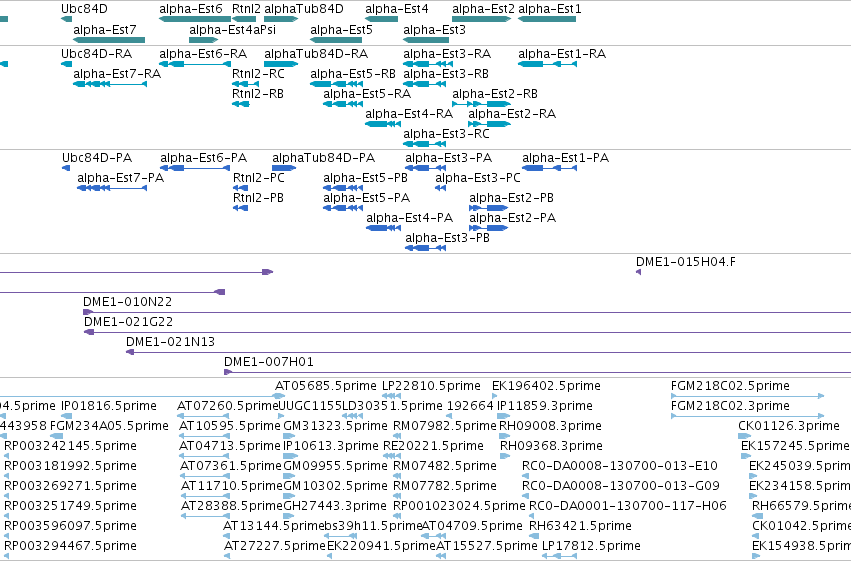Click transcript alpha-Est3-RC
The width and height of the screenshot is (851, 561).
tap(424, 144)
